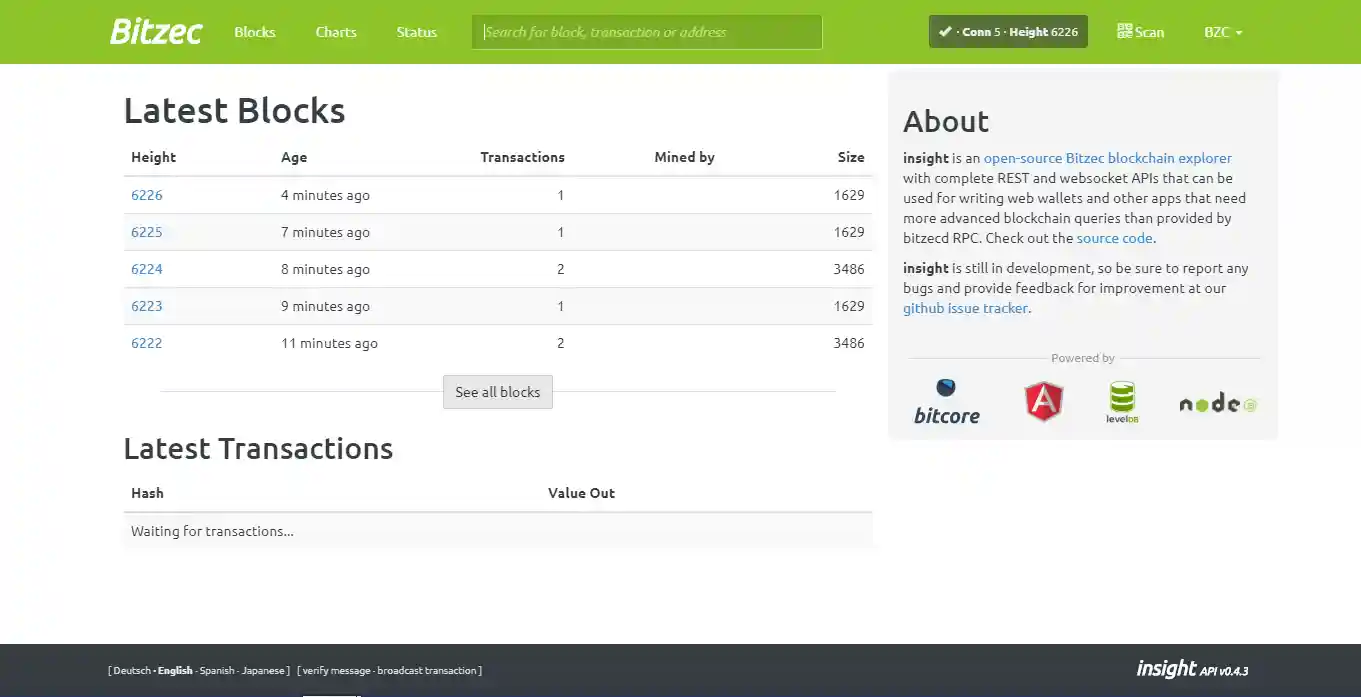Screen dimensions: 1361x697
Task: Open the verify message link
Action: 336,670
